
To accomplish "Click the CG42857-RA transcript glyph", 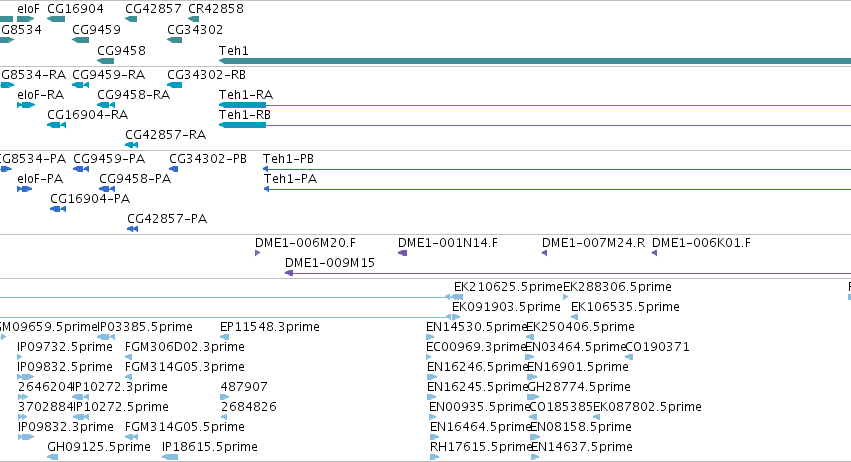I will (x=131, y=145).
